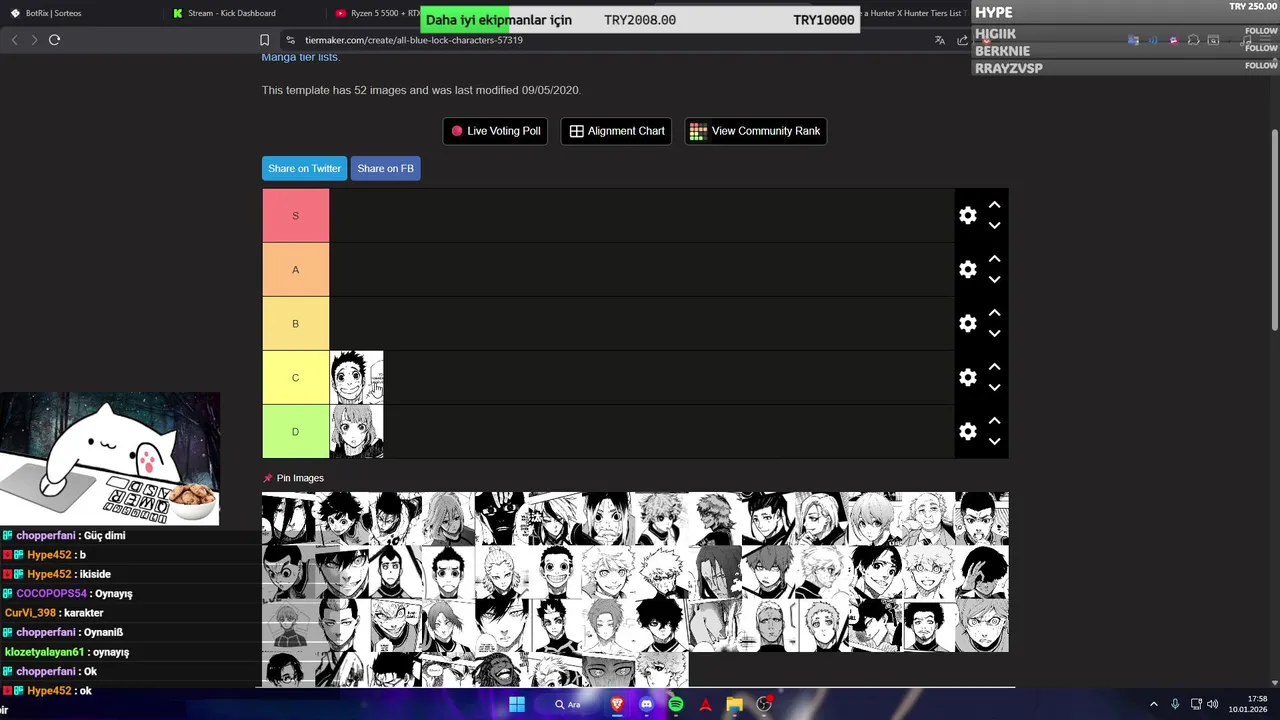Open Brave browser from taskbar

click(x=617, y=704)
